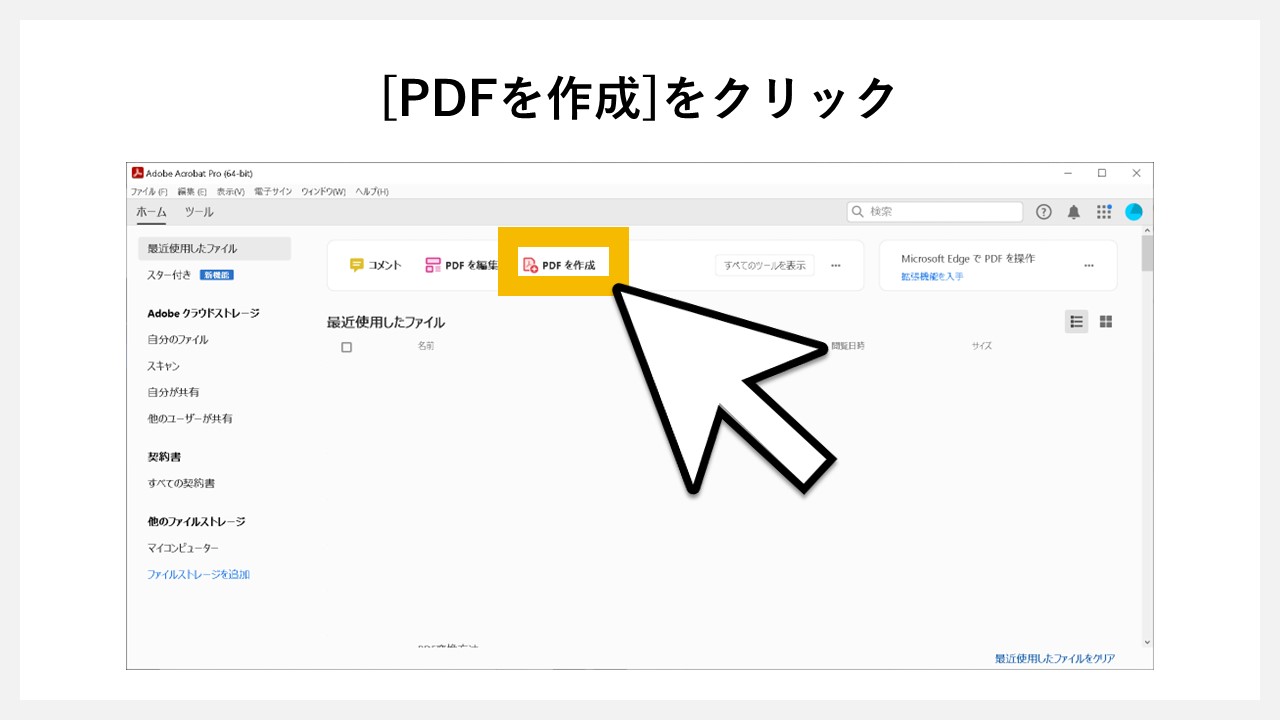This screenshot has height=720, width=1280.
Task: Switch files to list view
Action: (1076, 321)
